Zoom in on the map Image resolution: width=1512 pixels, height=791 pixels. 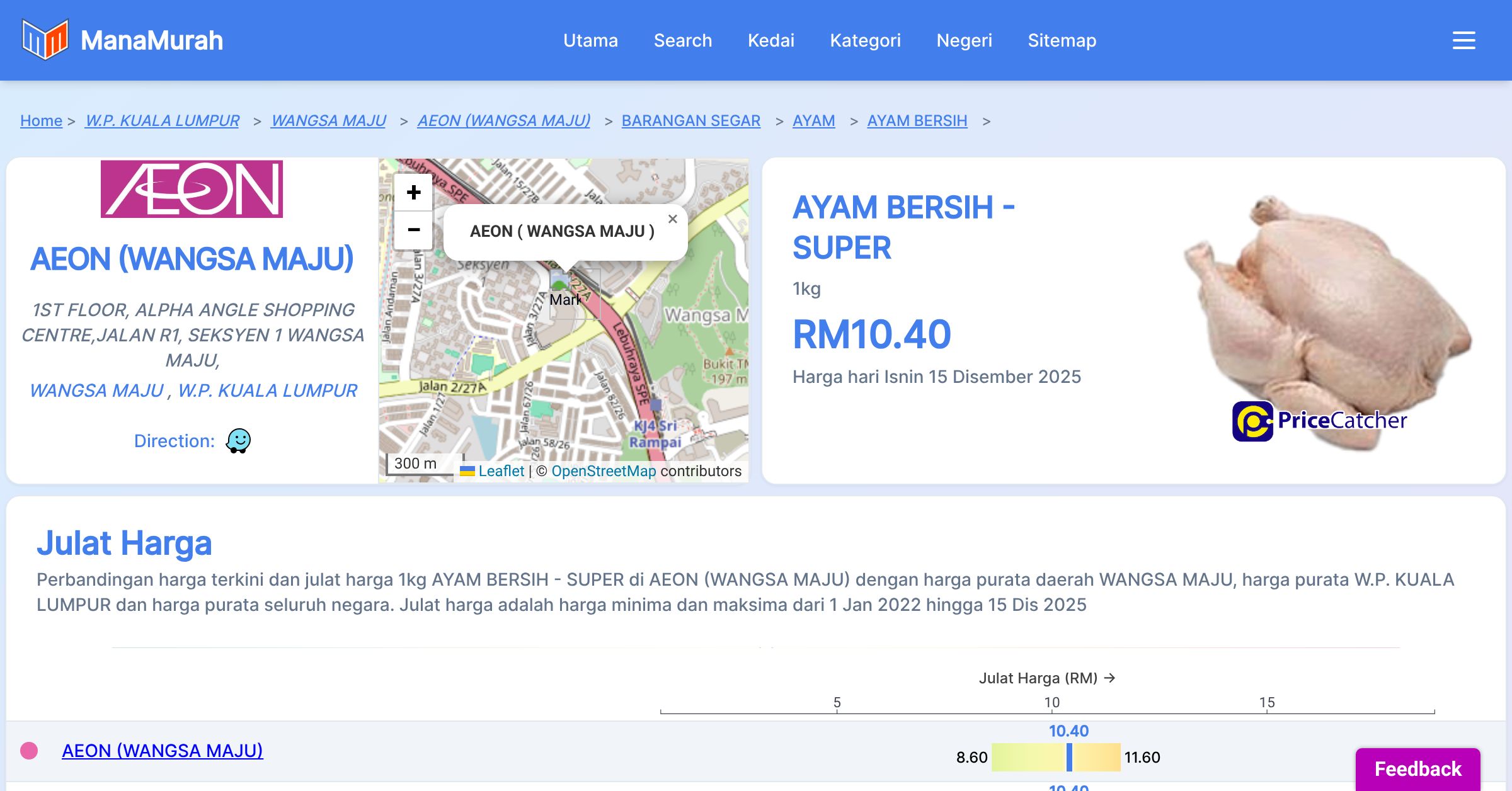pos(413,193)
